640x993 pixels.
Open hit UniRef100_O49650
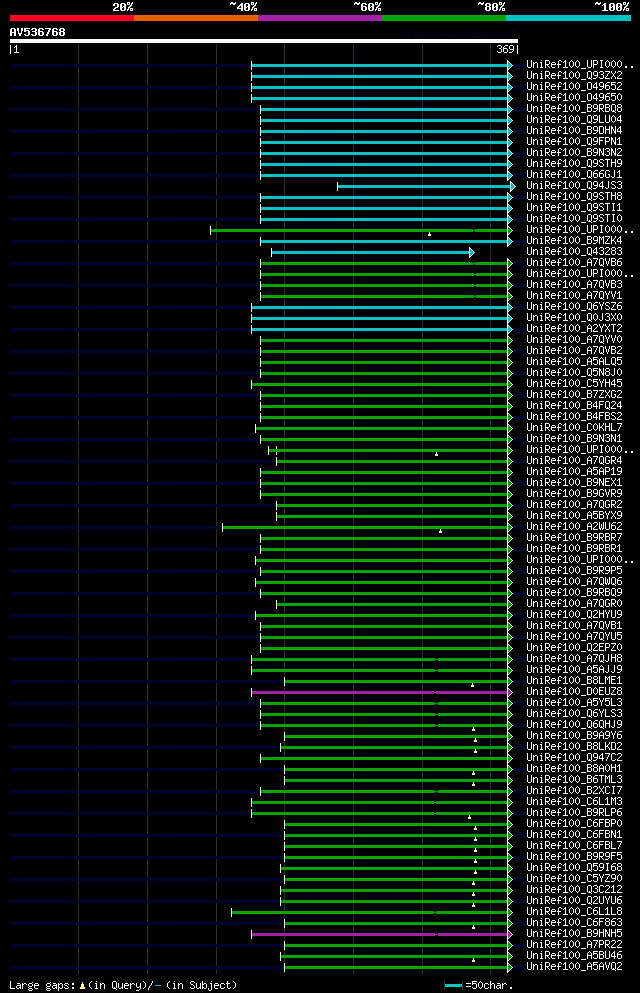tap(574, 98)
